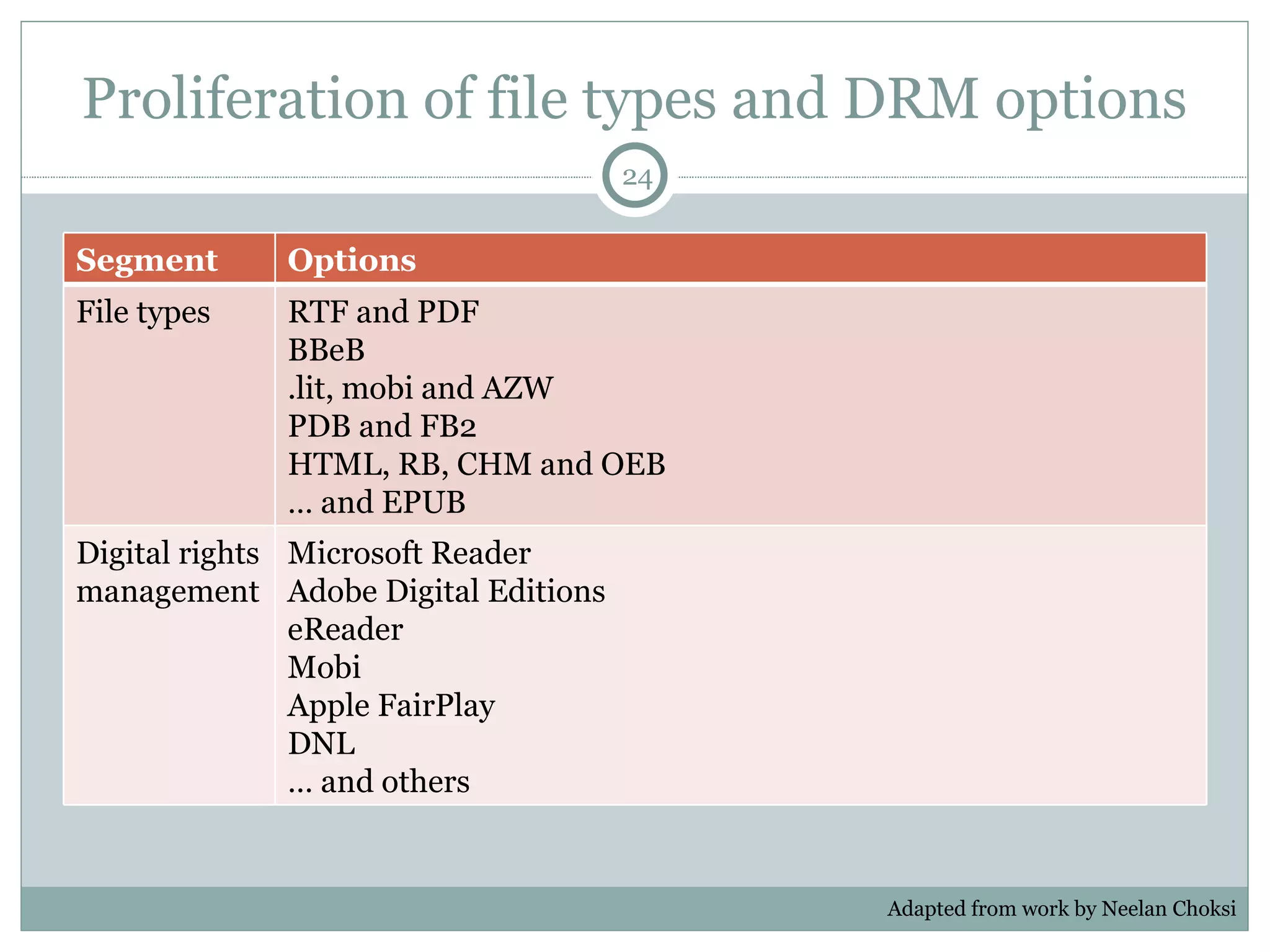Click the 'DNL' entry
The height and width of the screenshot is (952, 1270).
321,744
